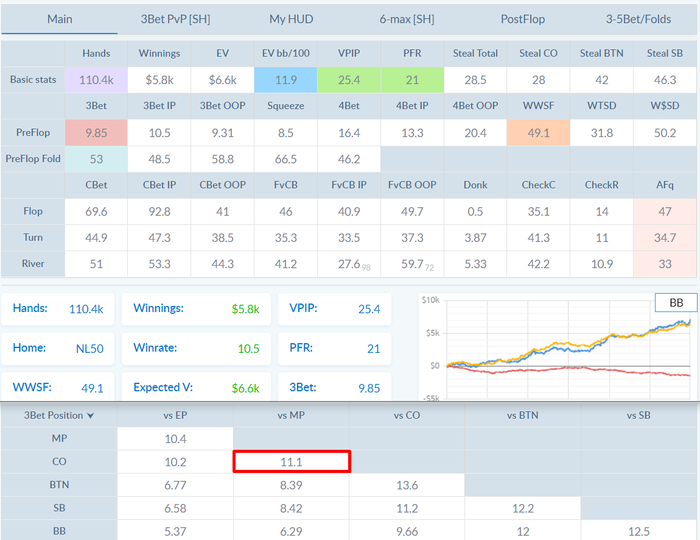Click CO vs EP value 10.2
The height and width of the screenshot is (540, 700).
pos(175,462)
